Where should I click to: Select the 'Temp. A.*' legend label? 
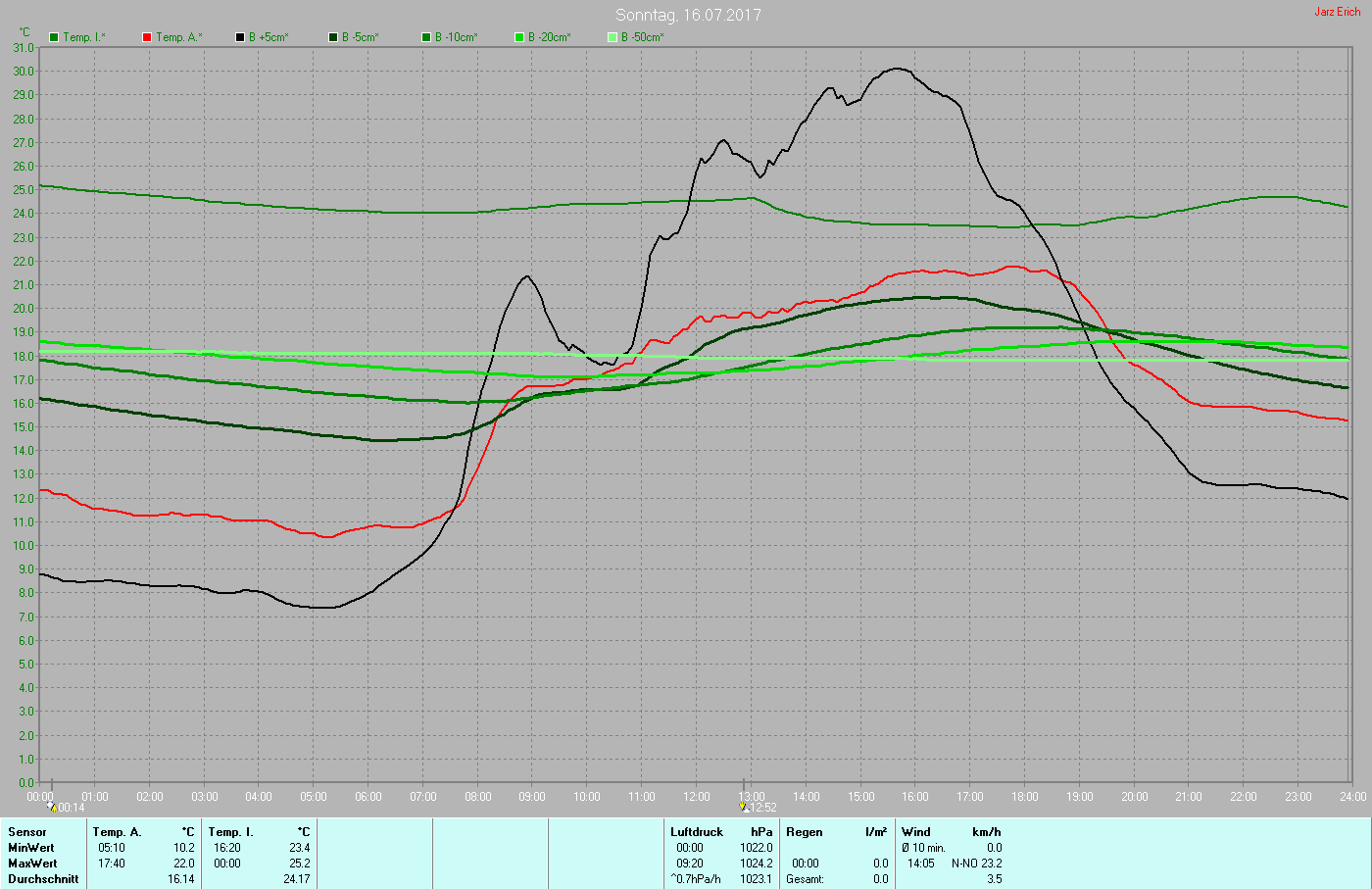pyautogui.click(x=179, y=37)
